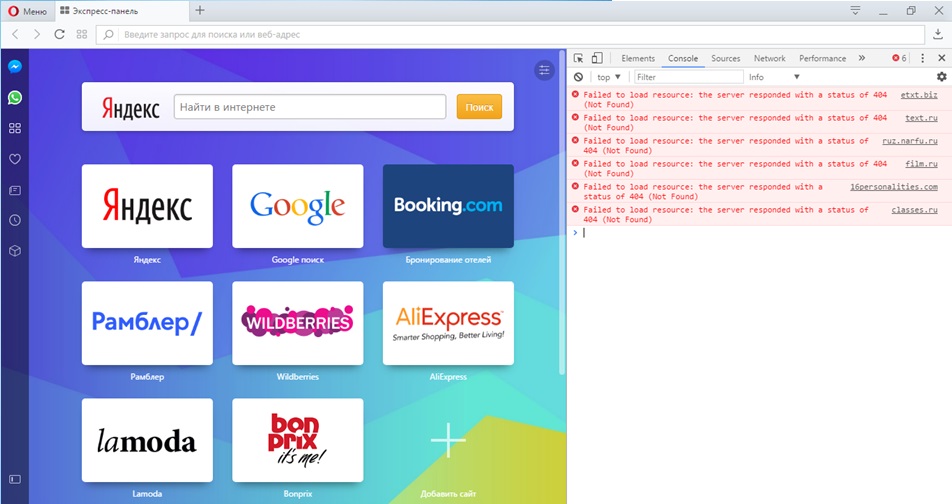Open the Рамблер Speed Dial tile

(x=147, y=323)
